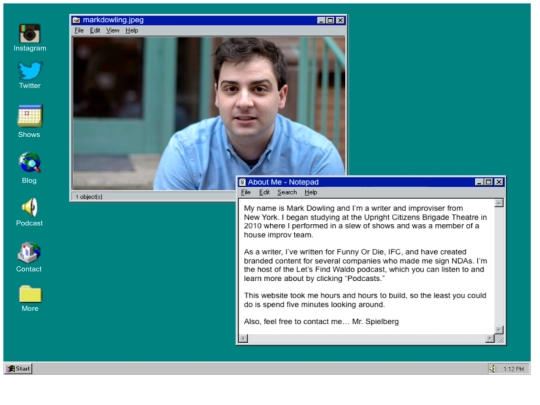Click the '1 object(s)' status bar text

pos(89,197)
